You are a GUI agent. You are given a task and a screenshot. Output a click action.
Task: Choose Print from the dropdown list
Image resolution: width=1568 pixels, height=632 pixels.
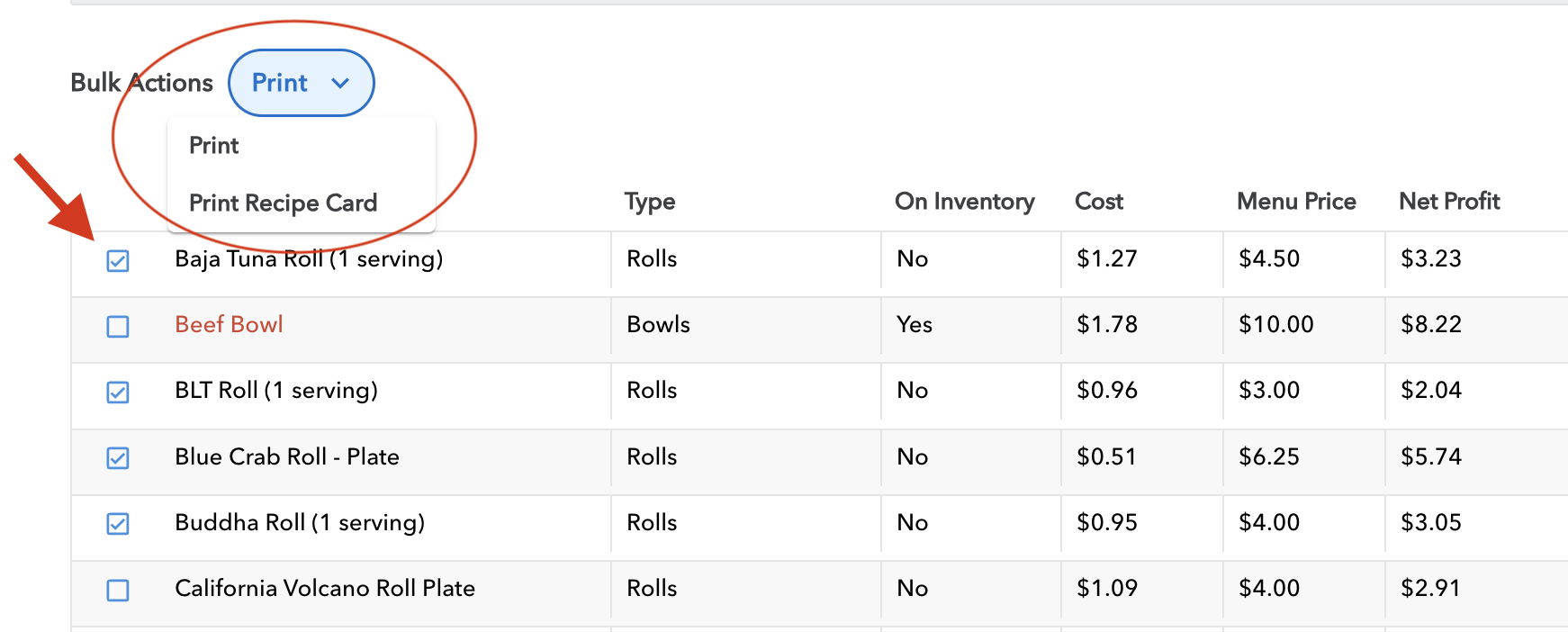pos(214,146)
